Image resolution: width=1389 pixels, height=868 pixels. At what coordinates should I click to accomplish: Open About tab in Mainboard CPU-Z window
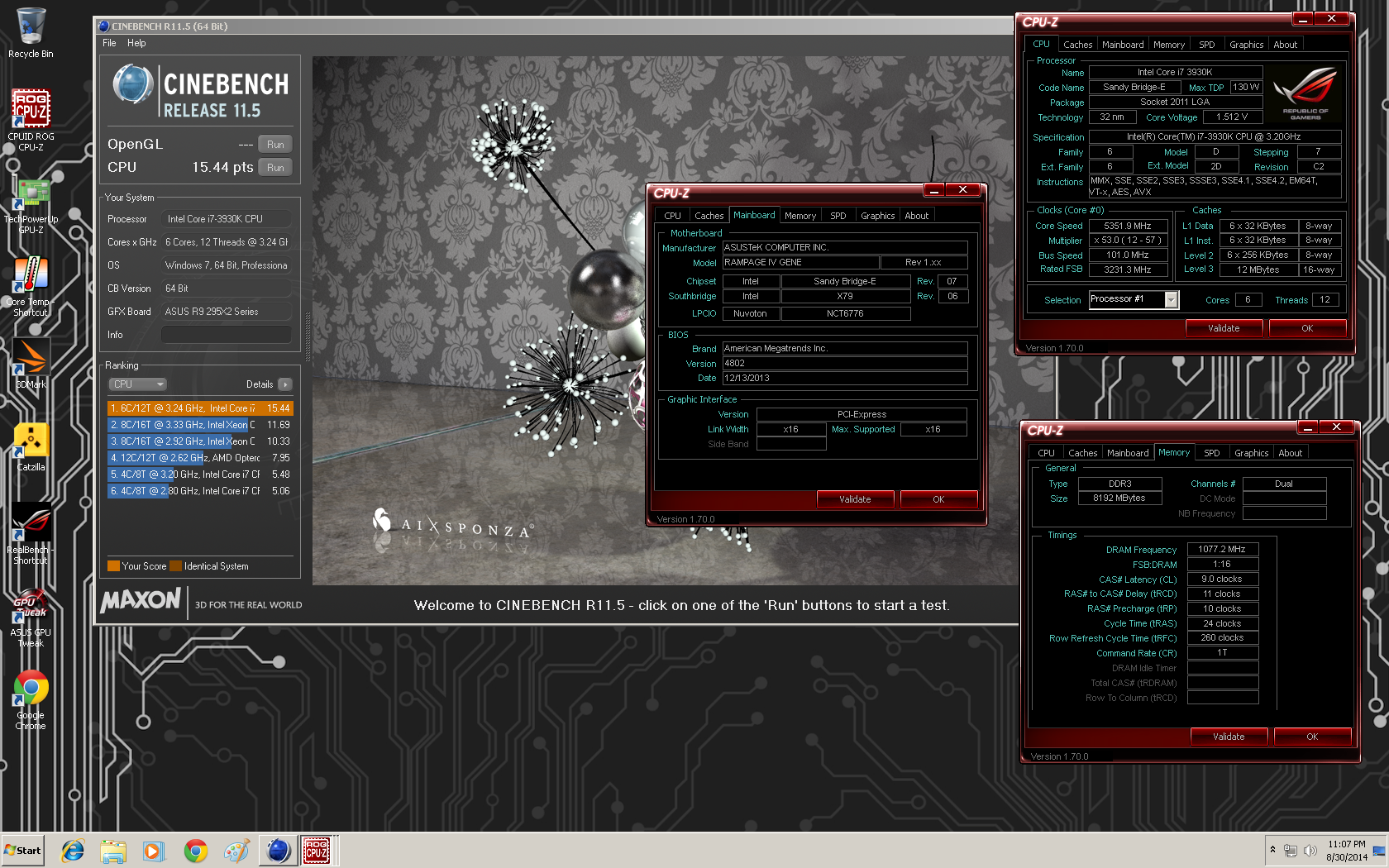(x=916, y=216)
